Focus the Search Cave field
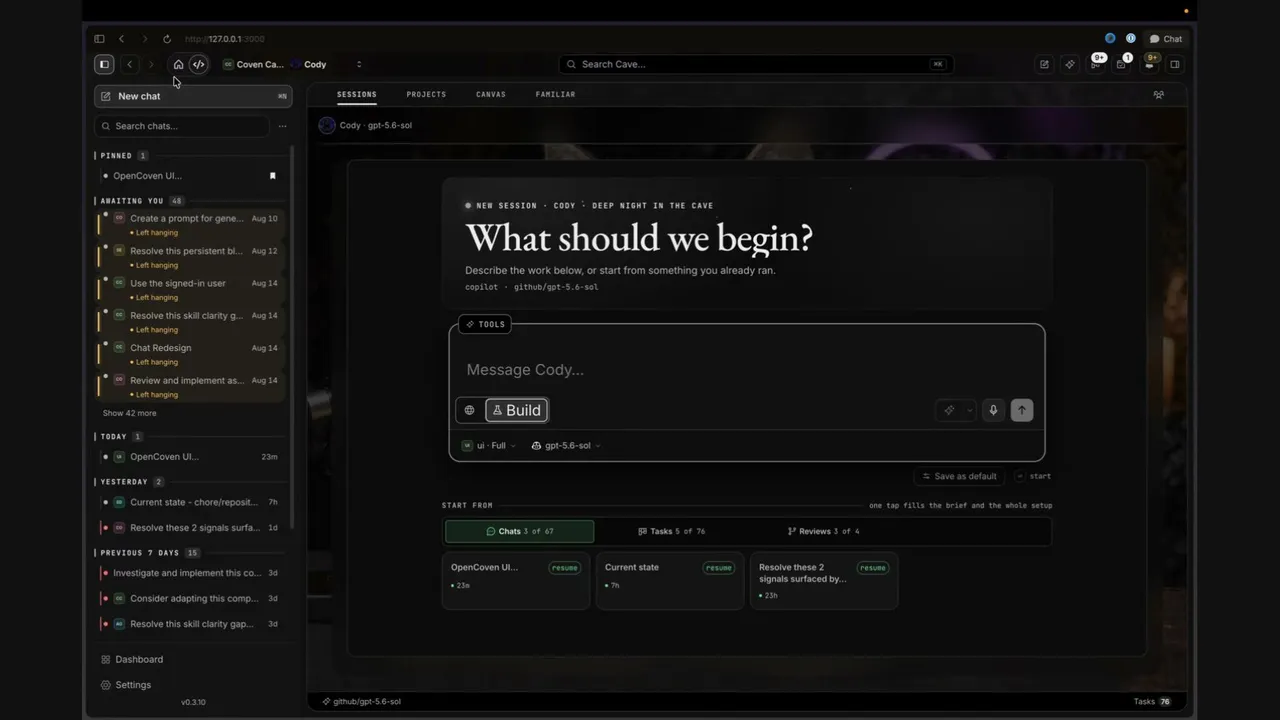 click(756, 64)
